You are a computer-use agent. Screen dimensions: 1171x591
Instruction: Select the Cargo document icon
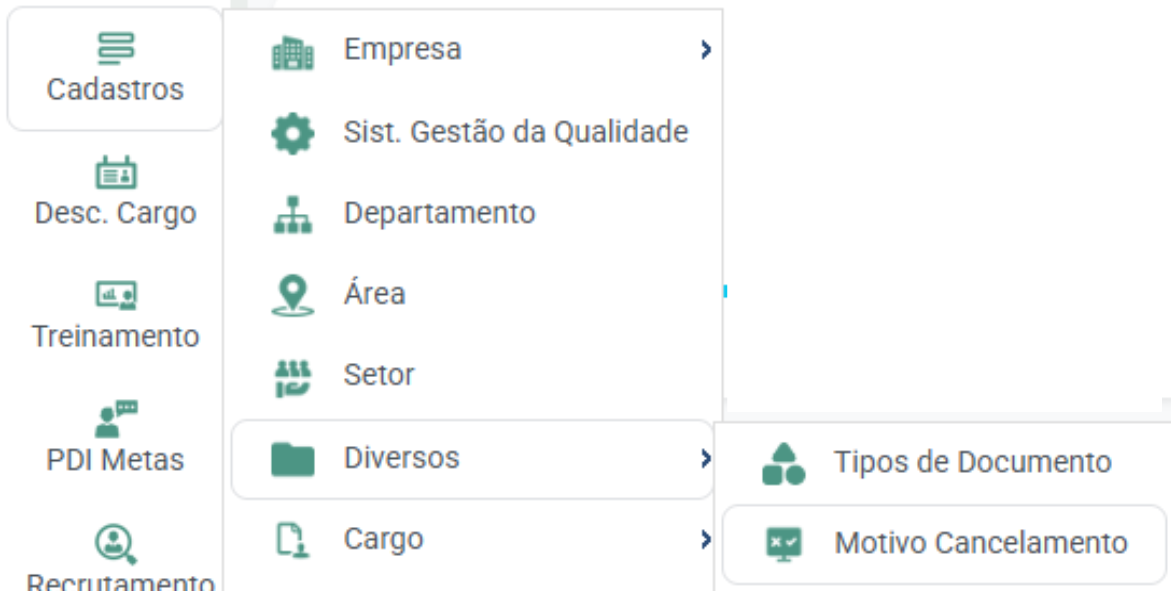(x=293, y=539)
